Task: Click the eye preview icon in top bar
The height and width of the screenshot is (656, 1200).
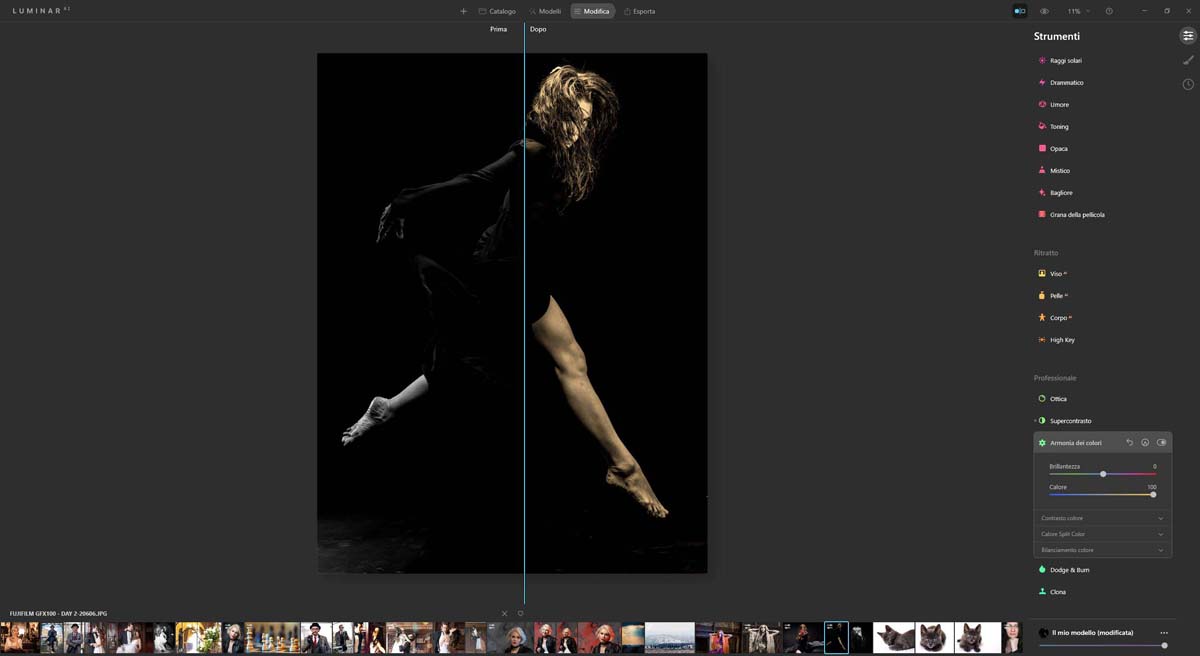Action: [1044, 11]
